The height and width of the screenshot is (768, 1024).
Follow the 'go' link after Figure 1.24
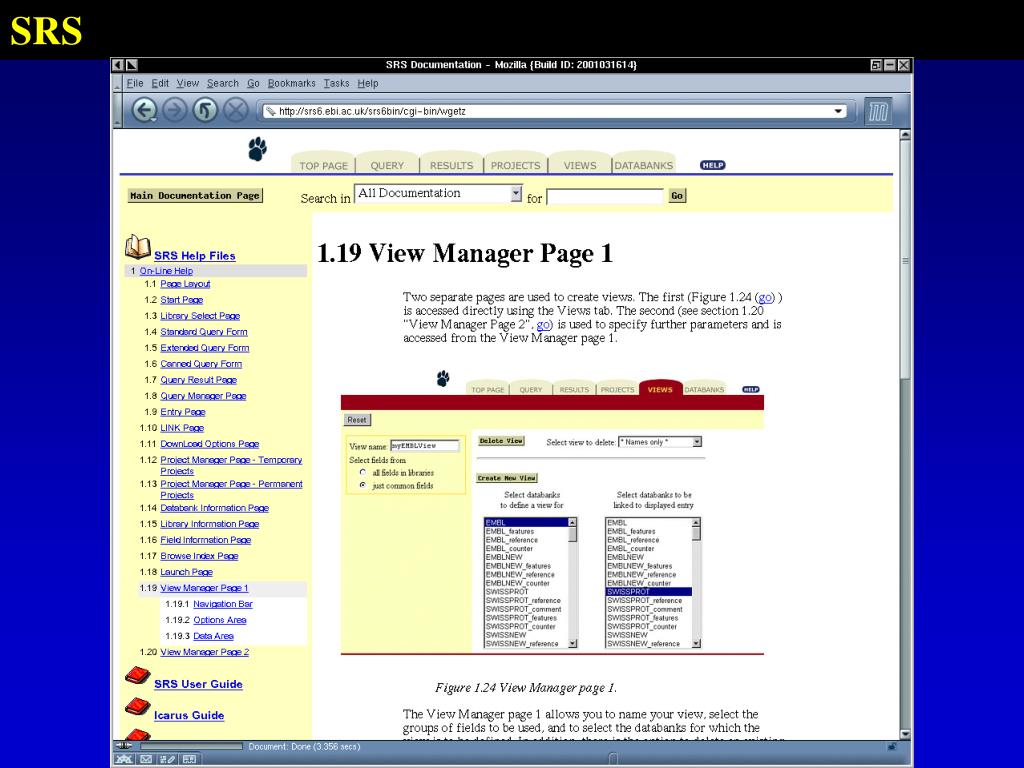tap(765, 297)
